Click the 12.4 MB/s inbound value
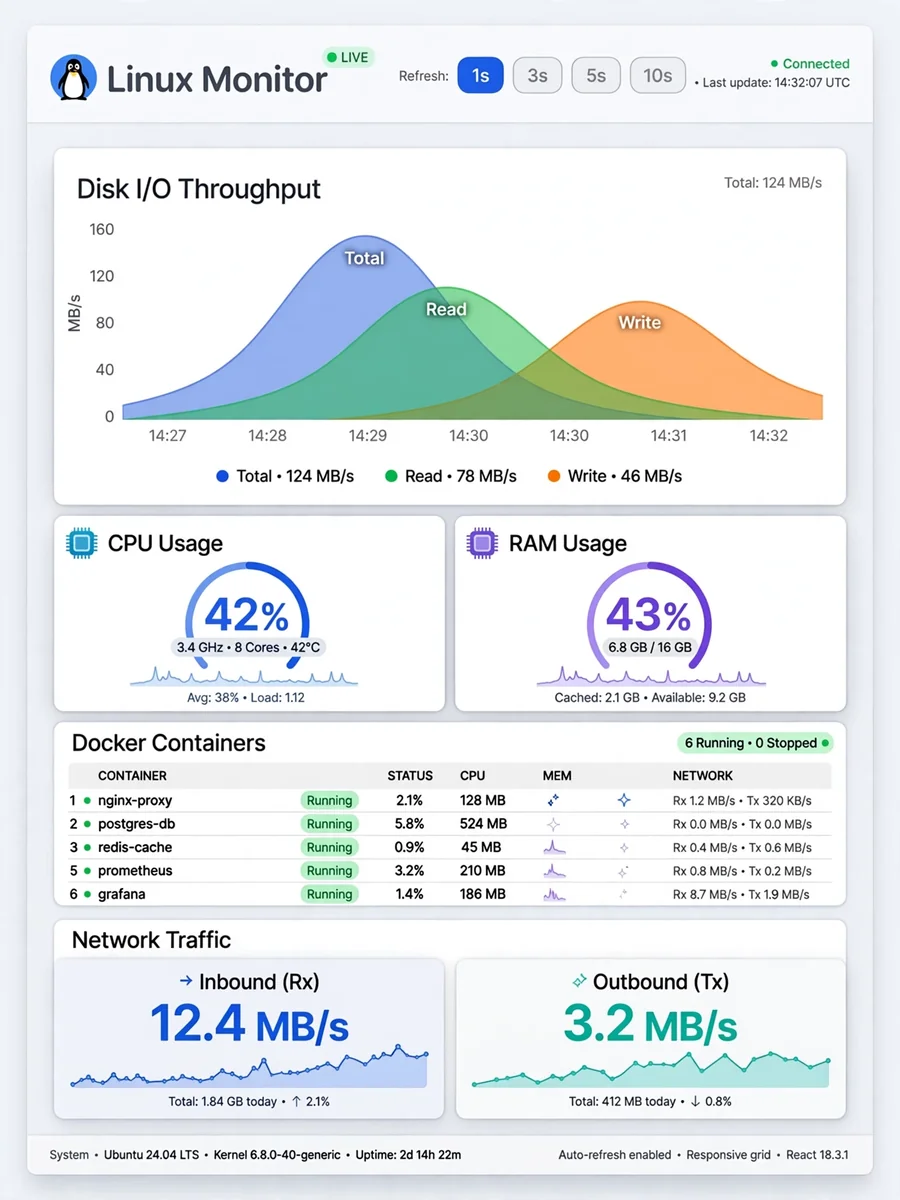900x1200 pixels. 249,1023
